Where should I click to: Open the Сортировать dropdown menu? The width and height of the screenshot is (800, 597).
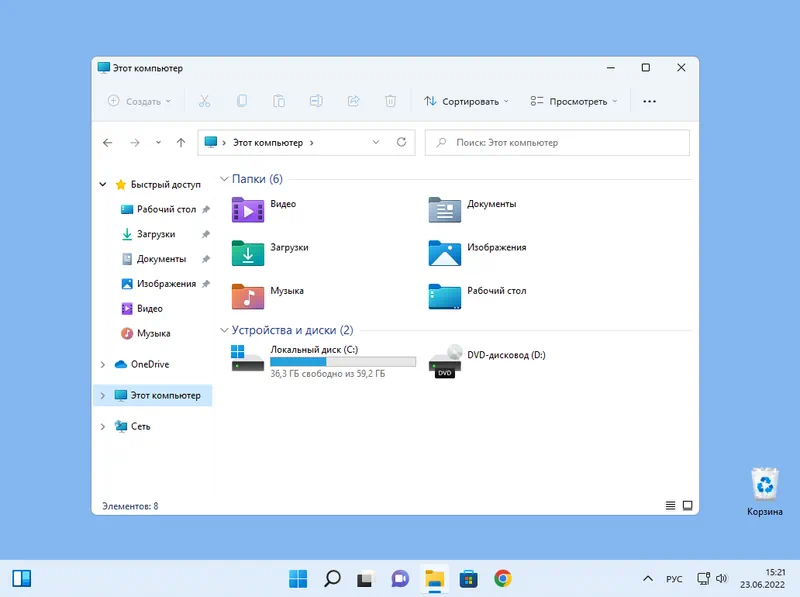point(466,101)
